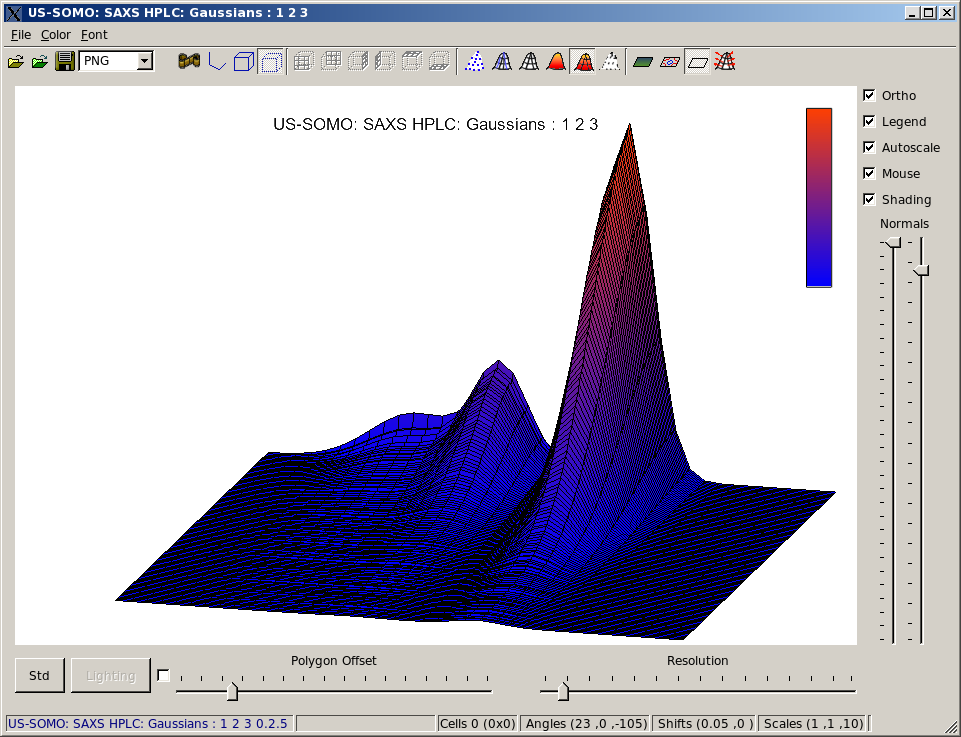Click the status text ending in 0.2.5
The height and width of the screenshot is (737, 961).
[148, 724]
